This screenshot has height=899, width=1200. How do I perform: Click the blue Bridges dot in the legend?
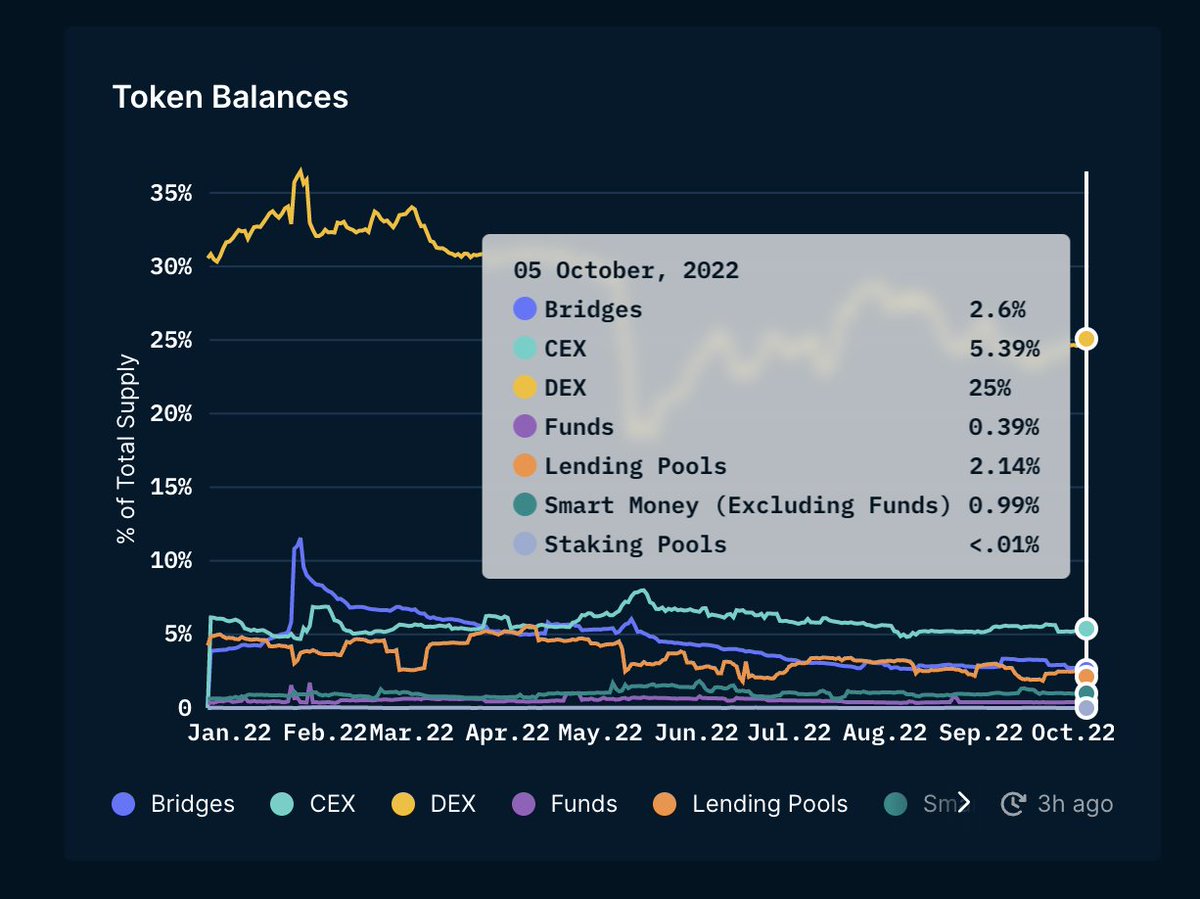coord(122,803)
